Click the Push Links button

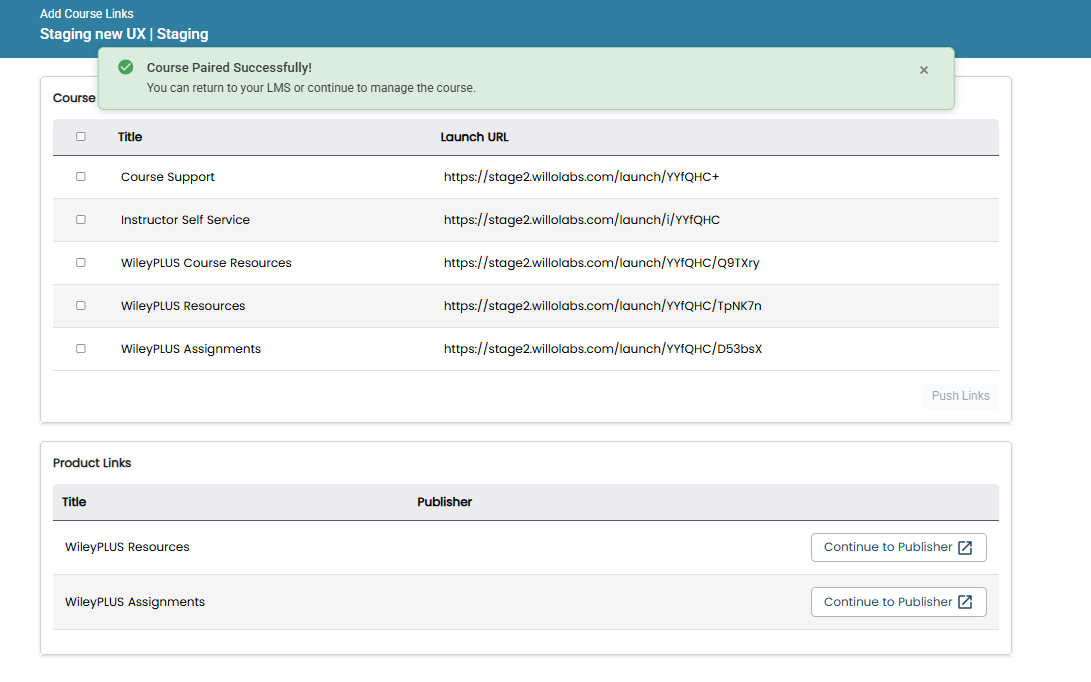click(x=960, y=396)
